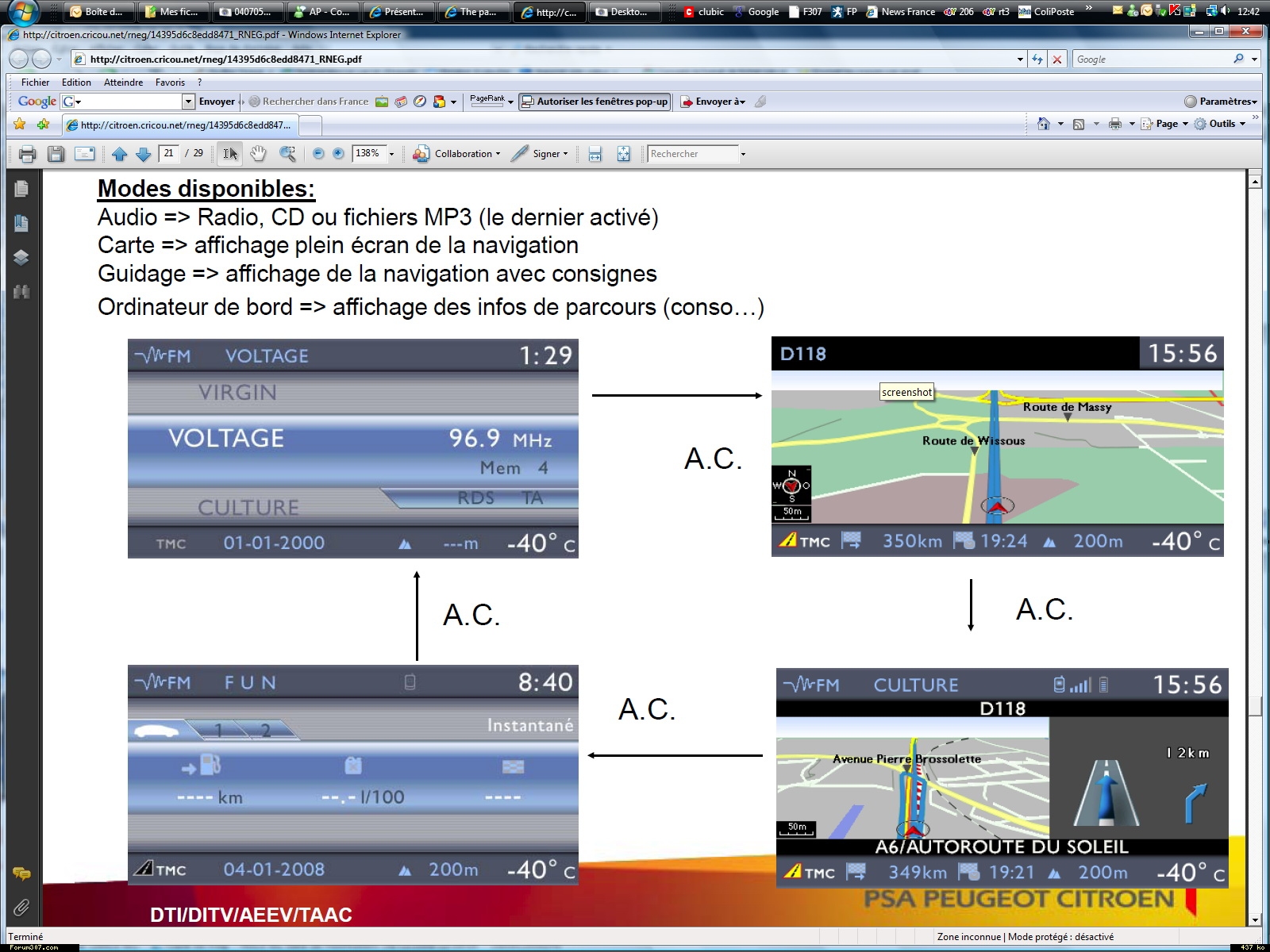Click the Paramètres button

pos(1221,102)
